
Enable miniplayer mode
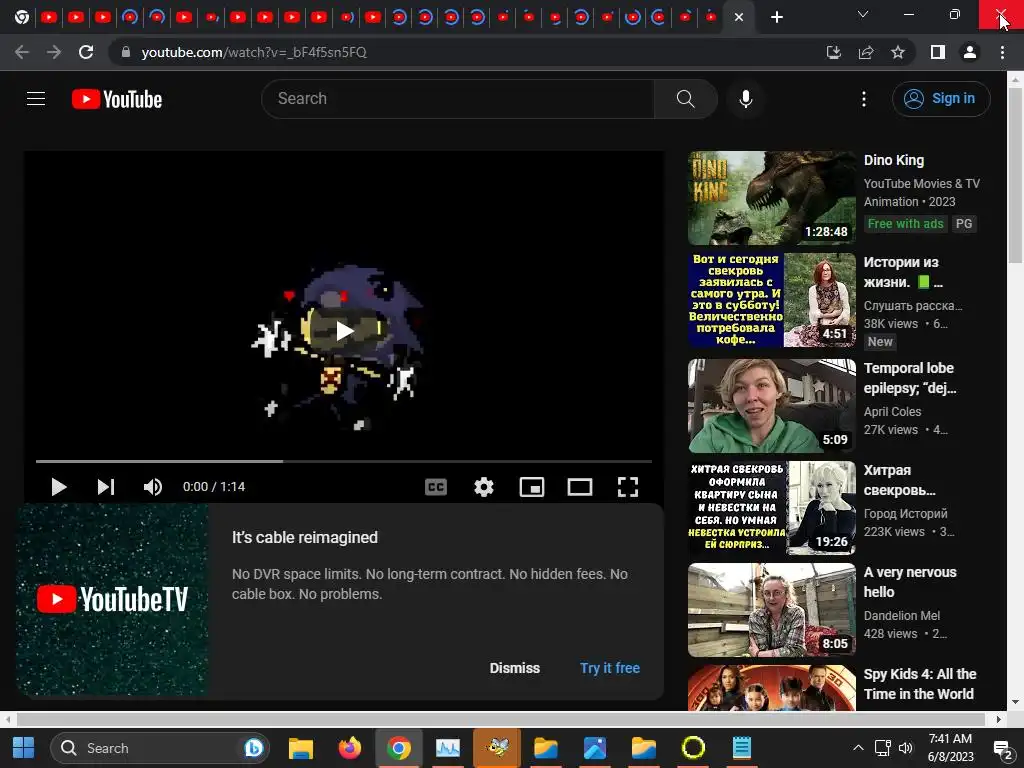point(532,487)
